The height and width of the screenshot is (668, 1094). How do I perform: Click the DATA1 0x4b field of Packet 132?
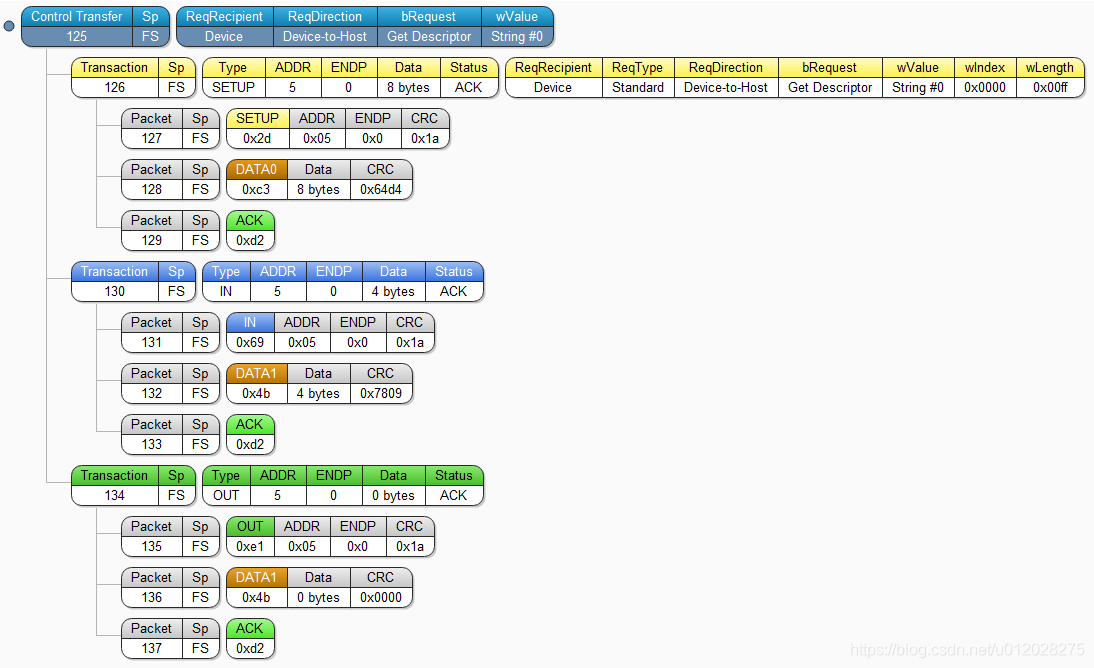(257, 383)
